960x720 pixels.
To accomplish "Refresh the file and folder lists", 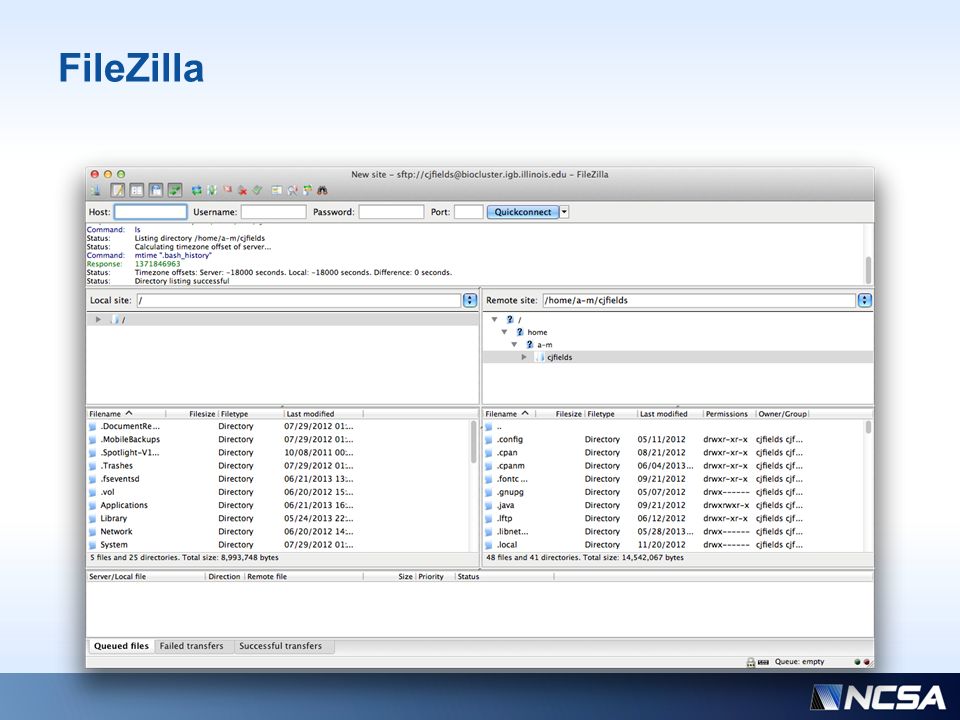I will 197,190.
